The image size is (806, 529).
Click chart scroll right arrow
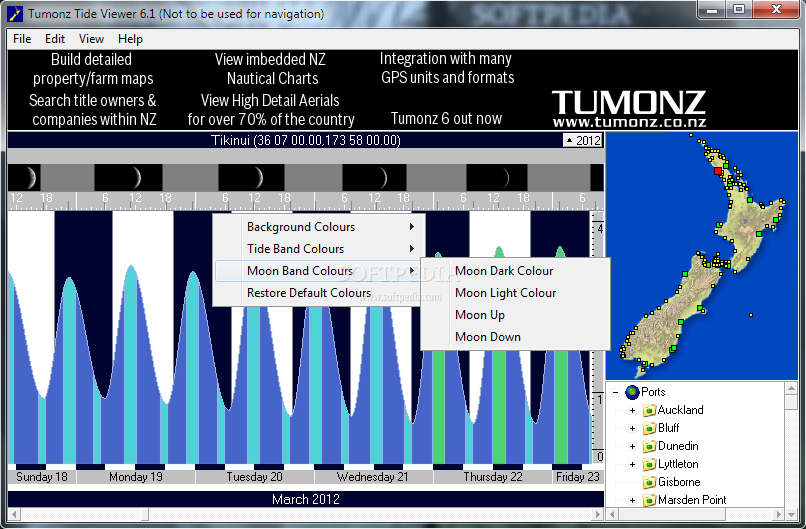(597, 514)
